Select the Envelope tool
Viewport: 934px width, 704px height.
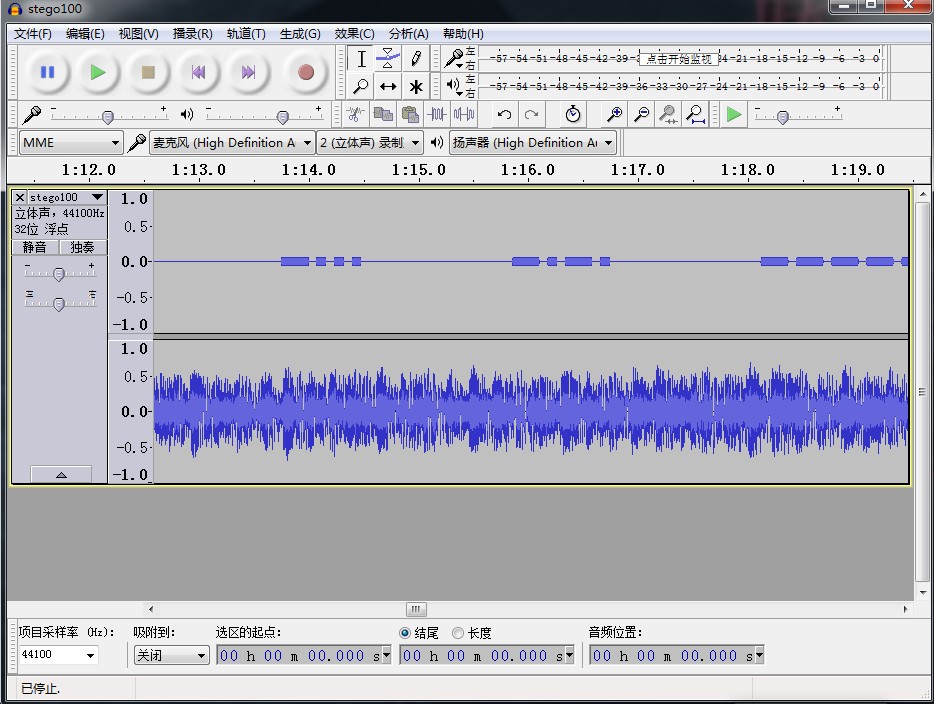(388, 59)
